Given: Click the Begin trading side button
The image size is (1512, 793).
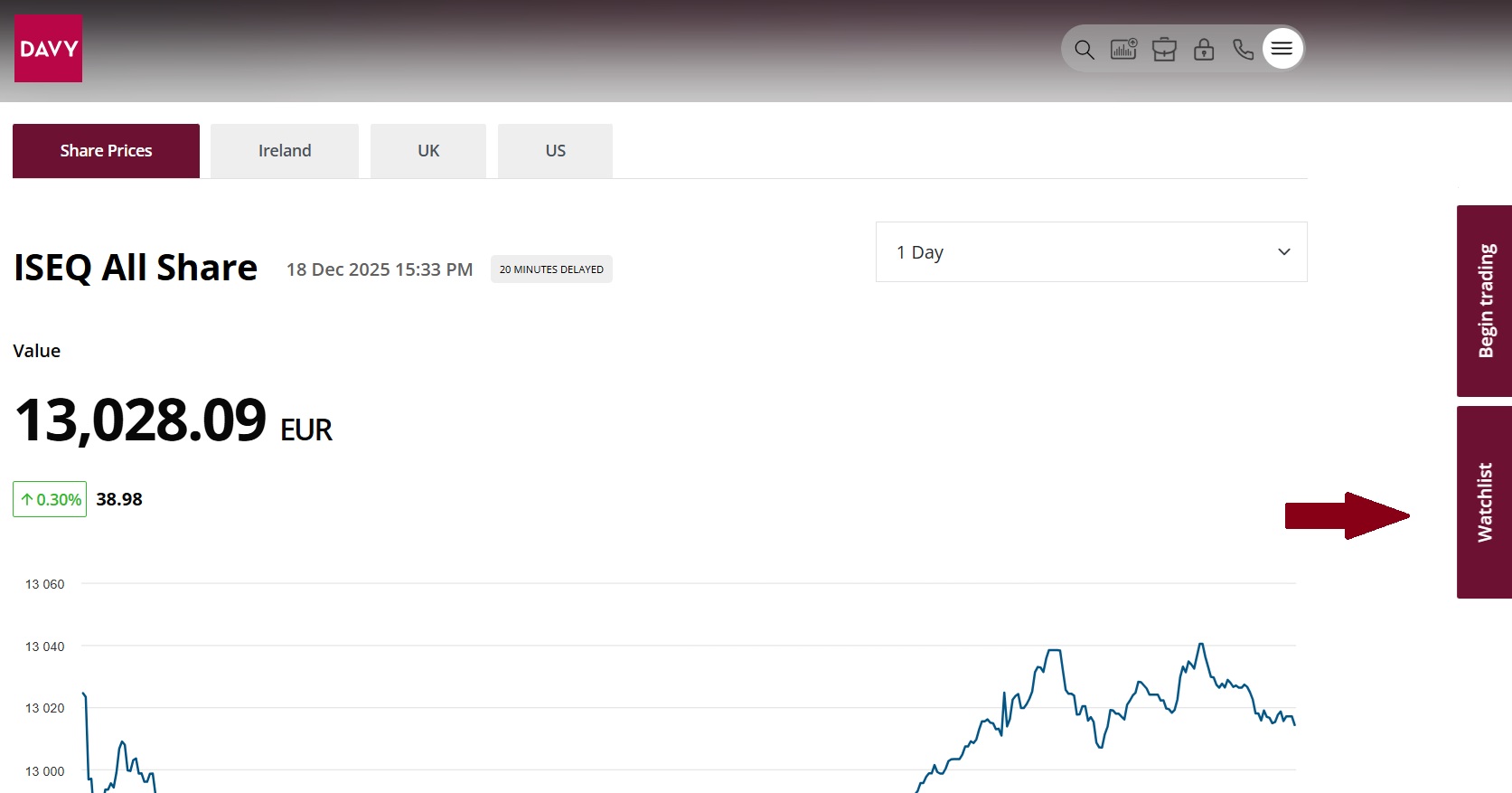Looking at the screenshot, I should [x=1485, y=301].
